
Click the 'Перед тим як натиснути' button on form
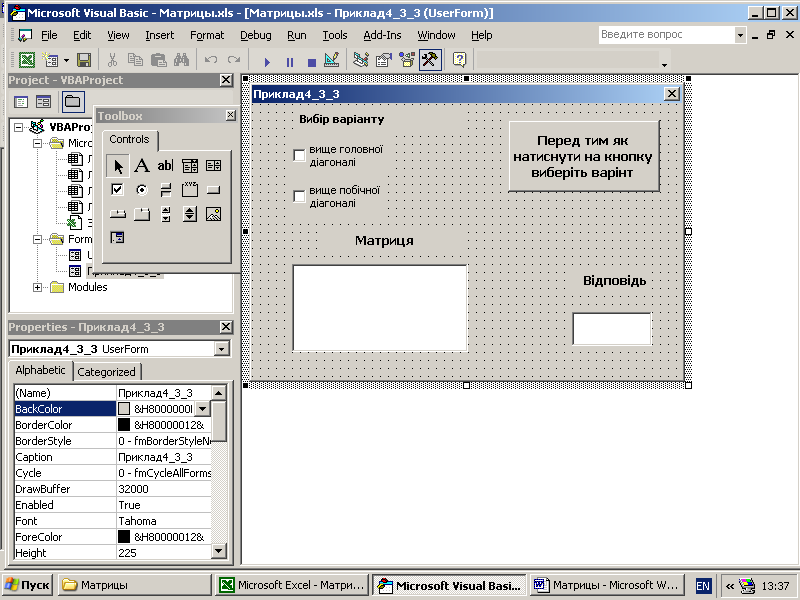[584, 156]
